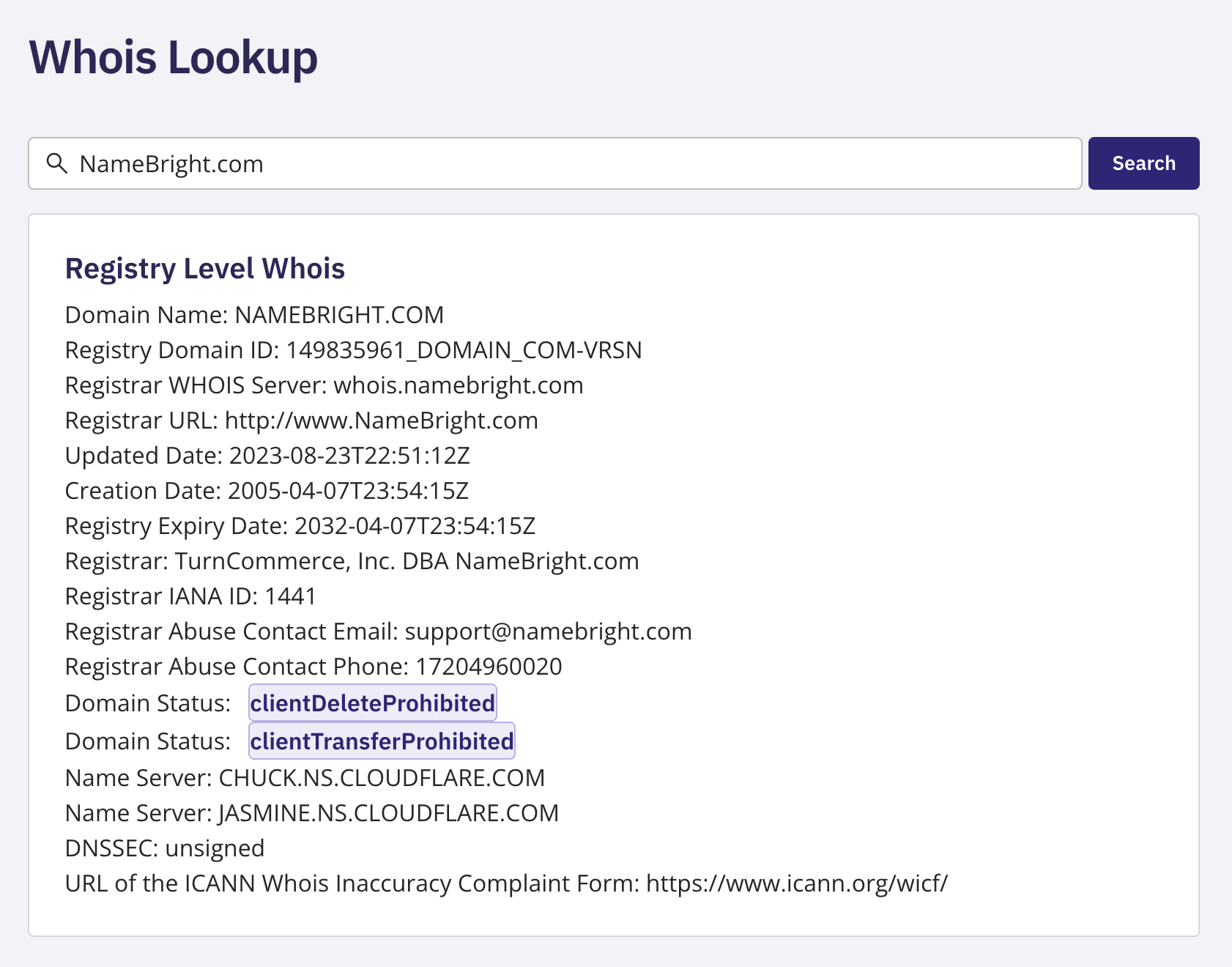The width and height of the screenshot is (1232, 967).
Task: Click the ICANN Whois Inaccuracy Complaint Form line
Action: pyautogui.click(x=506, y=883)
